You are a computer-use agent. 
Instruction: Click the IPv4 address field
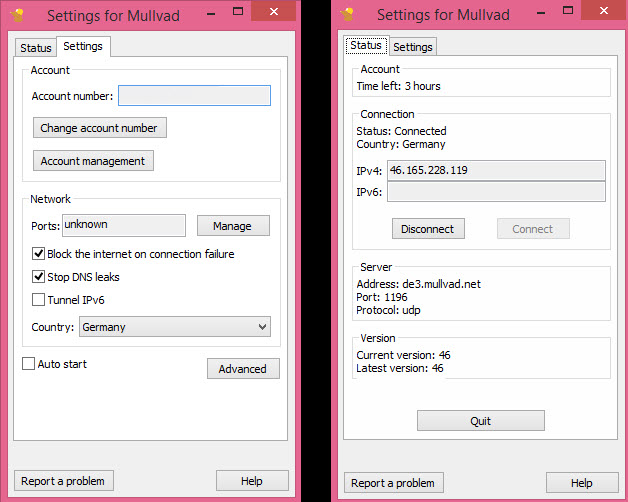(496, 170)
